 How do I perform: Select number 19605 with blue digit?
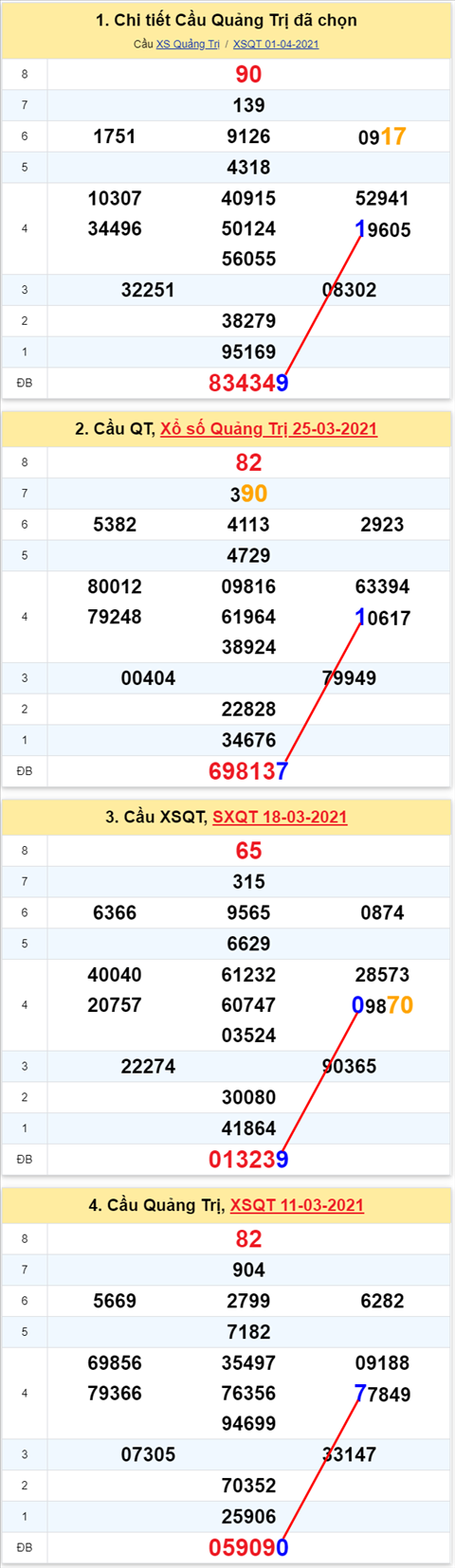(382, 230)
